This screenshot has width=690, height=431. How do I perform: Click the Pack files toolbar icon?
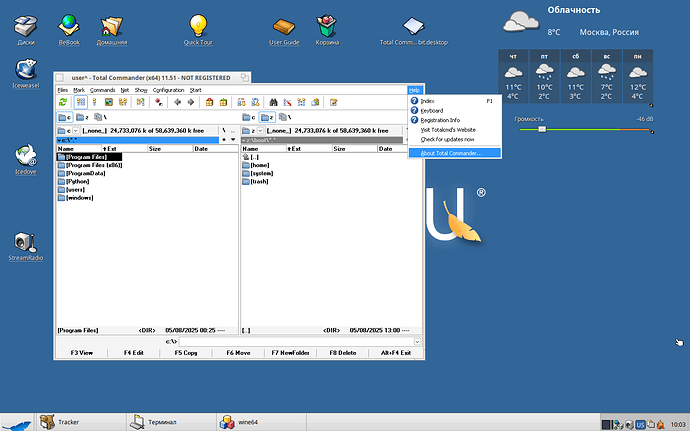click(x=209, y=102)
